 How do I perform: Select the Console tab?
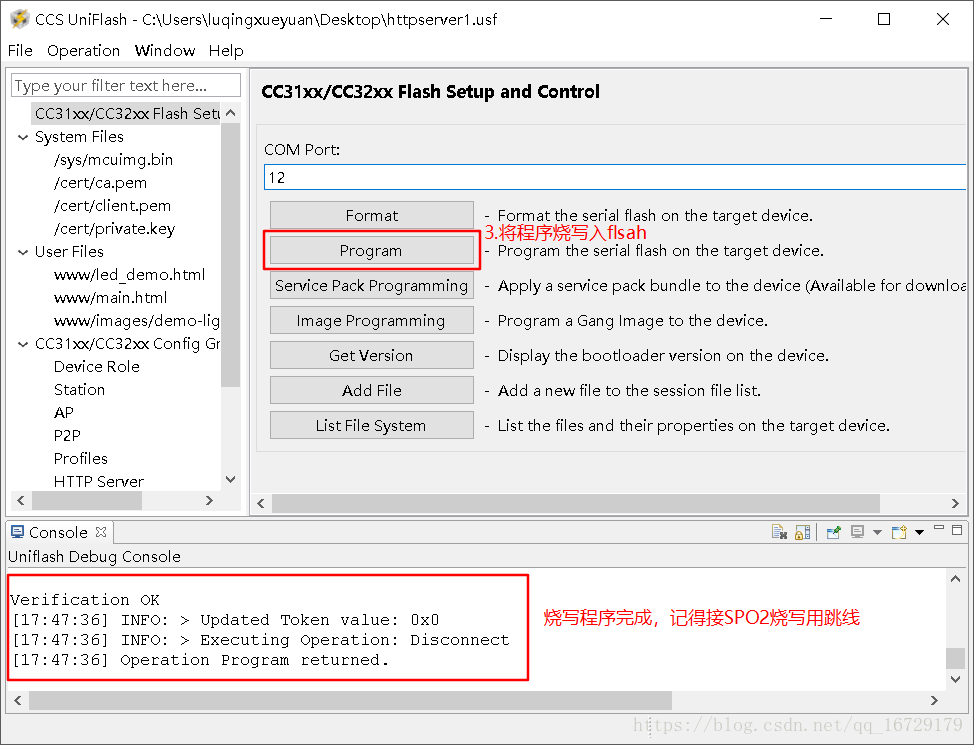pyautogui.click(x=58, y=532)
